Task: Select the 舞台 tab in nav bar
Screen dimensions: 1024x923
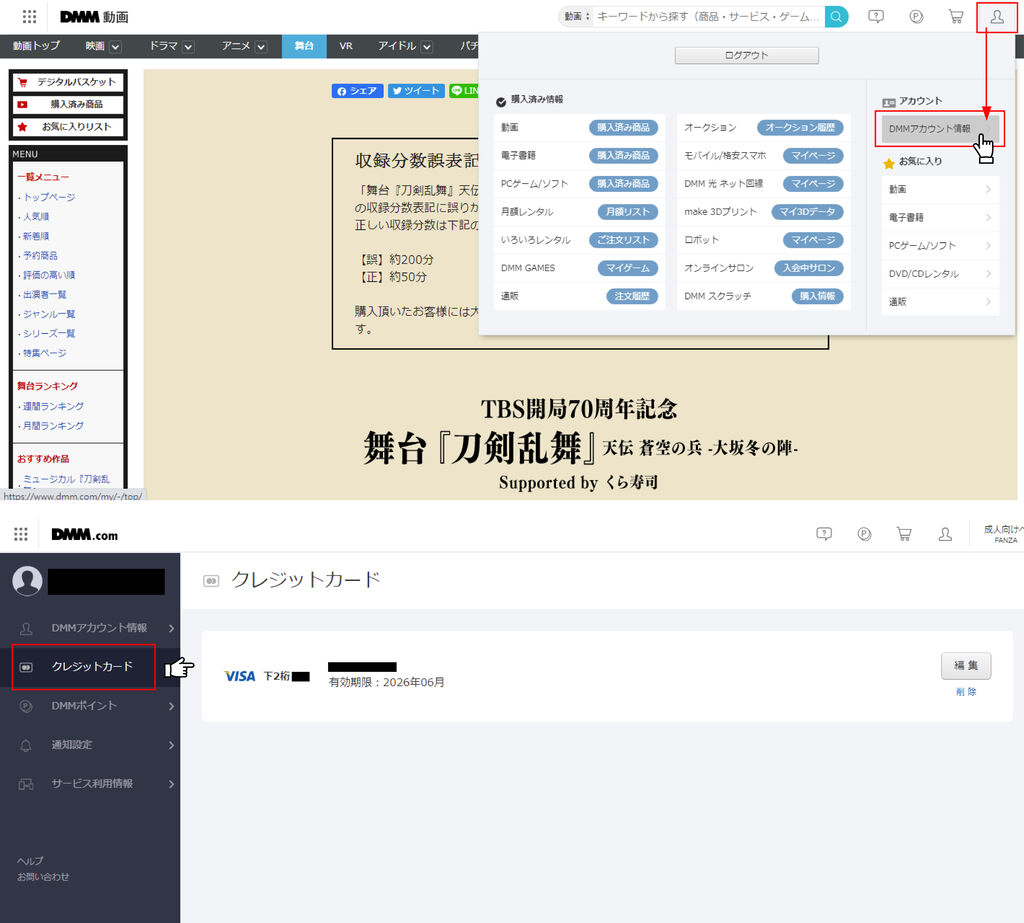Action: click(x=304, y=46)
